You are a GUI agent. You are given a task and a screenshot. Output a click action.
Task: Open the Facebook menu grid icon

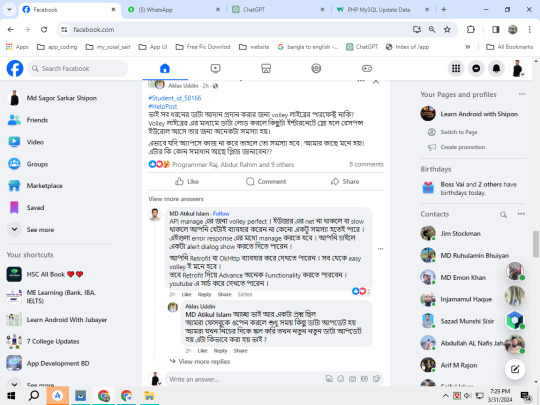pos(456,69)
